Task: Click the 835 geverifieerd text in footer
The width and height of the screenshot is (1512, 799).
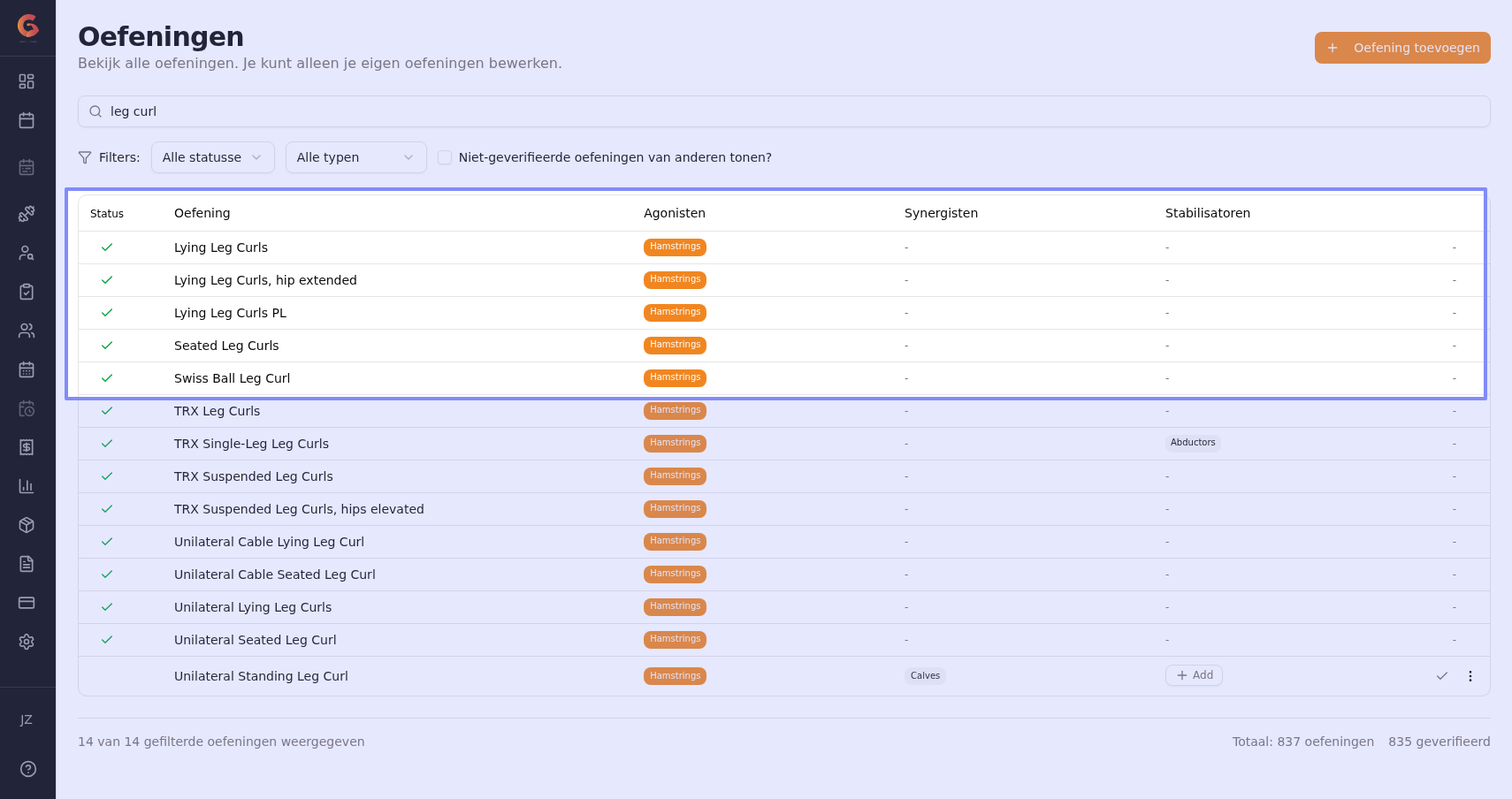Action: (1439, 742)
